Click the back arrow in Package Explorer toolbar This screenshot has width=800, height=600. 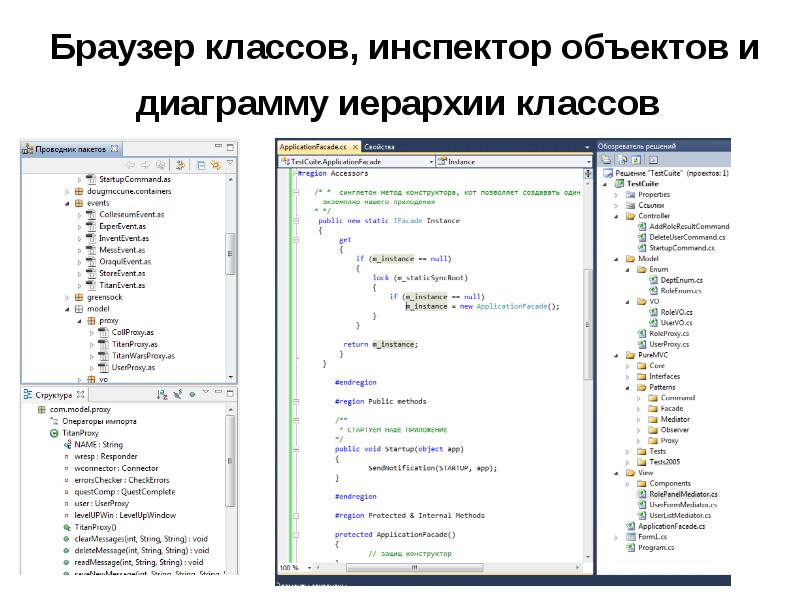[x=131, y=165]
